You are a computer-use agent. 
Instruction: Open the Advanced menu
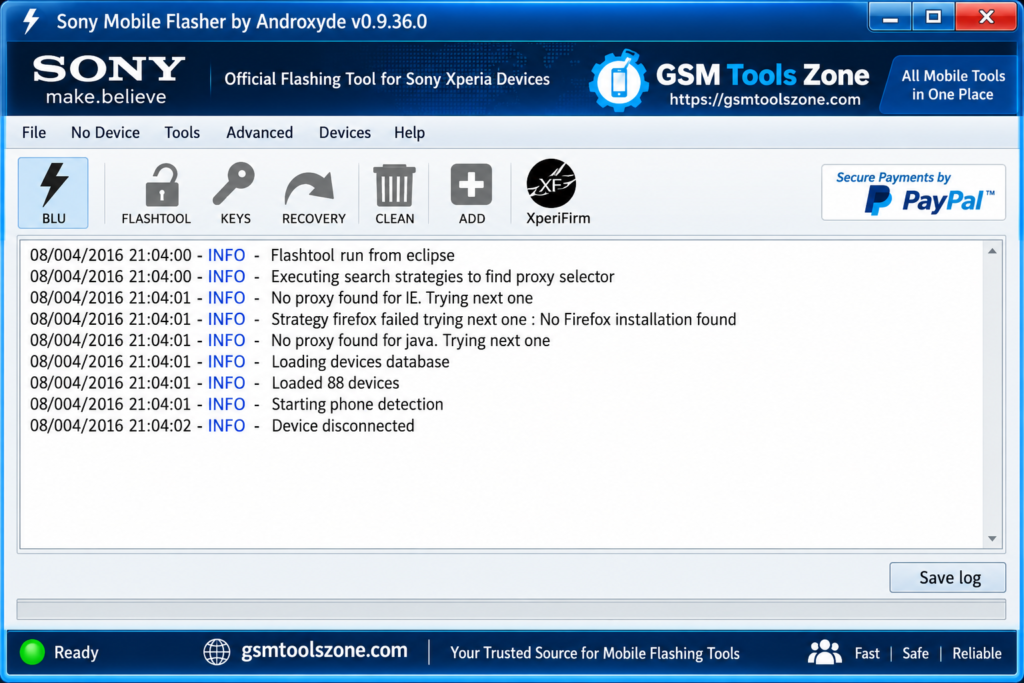259,133
